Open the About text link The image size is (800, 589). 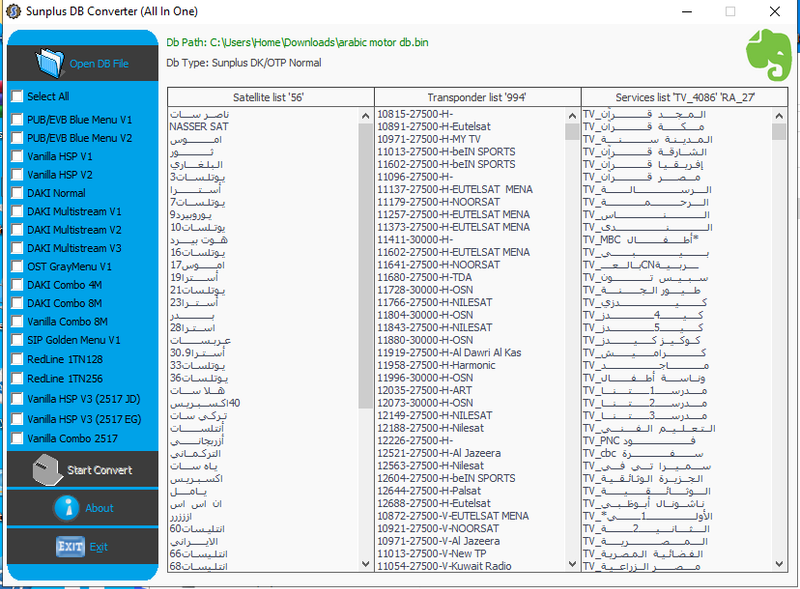(x=99, y=508)
